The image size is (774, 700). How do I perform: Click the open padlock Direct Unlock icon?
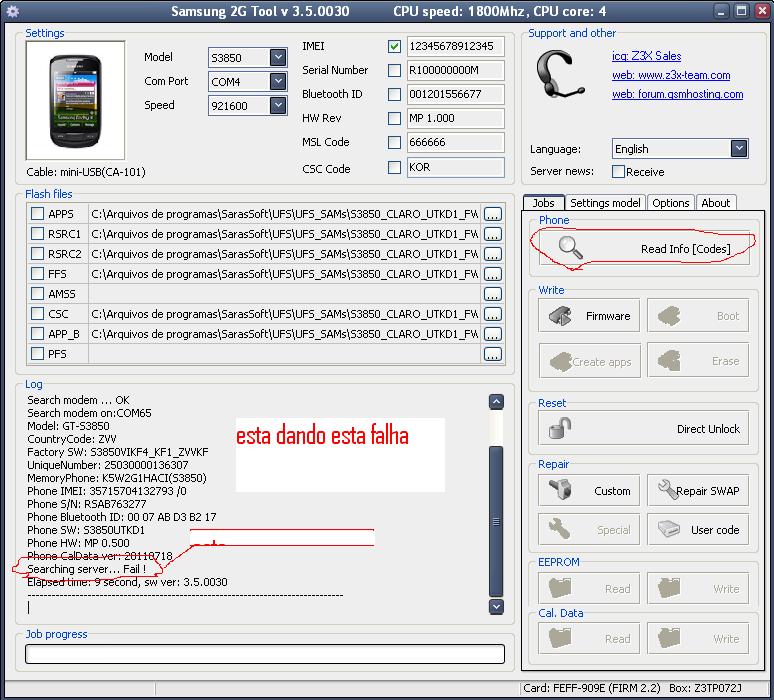click(560, 428)
